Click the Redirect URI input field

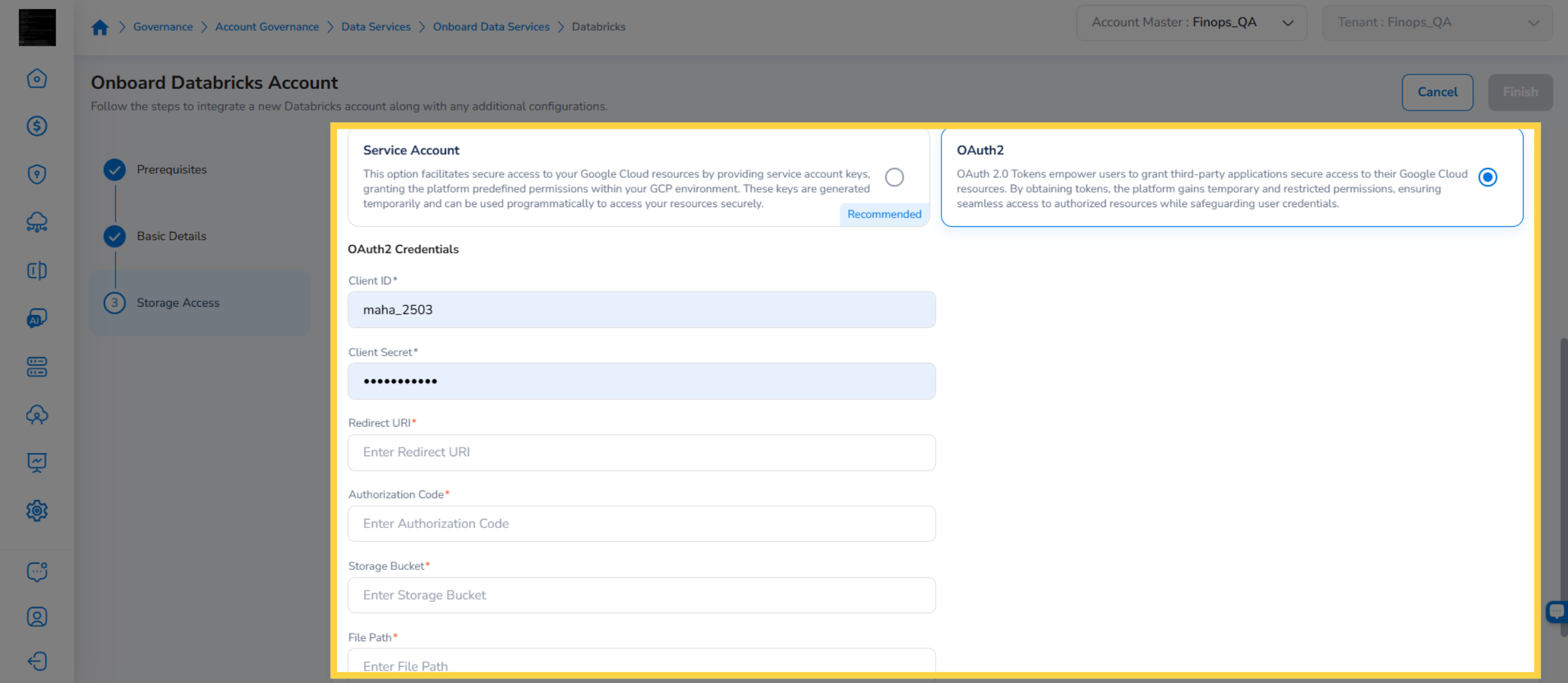[642, 452]
